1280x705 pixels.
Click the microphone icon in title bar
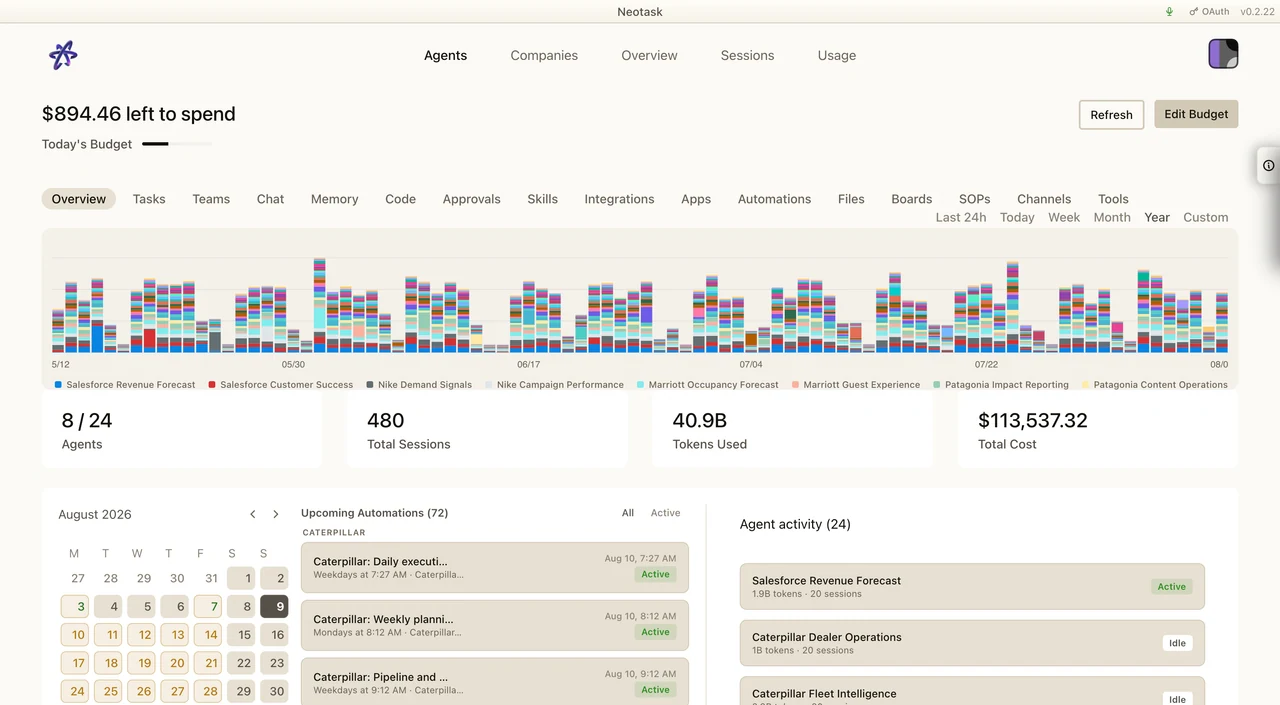point(1169,12)
